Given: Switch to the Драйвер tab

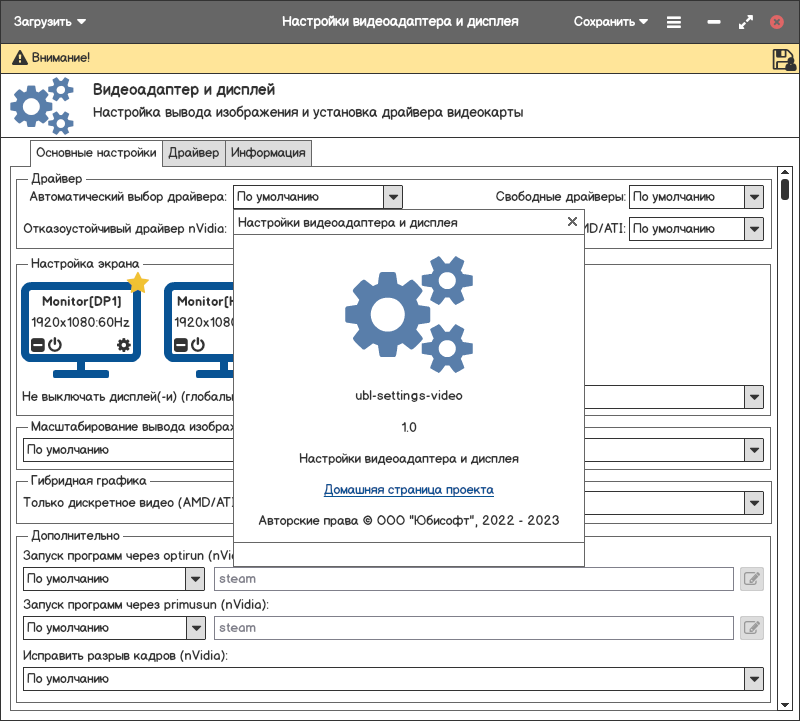Looking at the screenshot, I should 193,153.
